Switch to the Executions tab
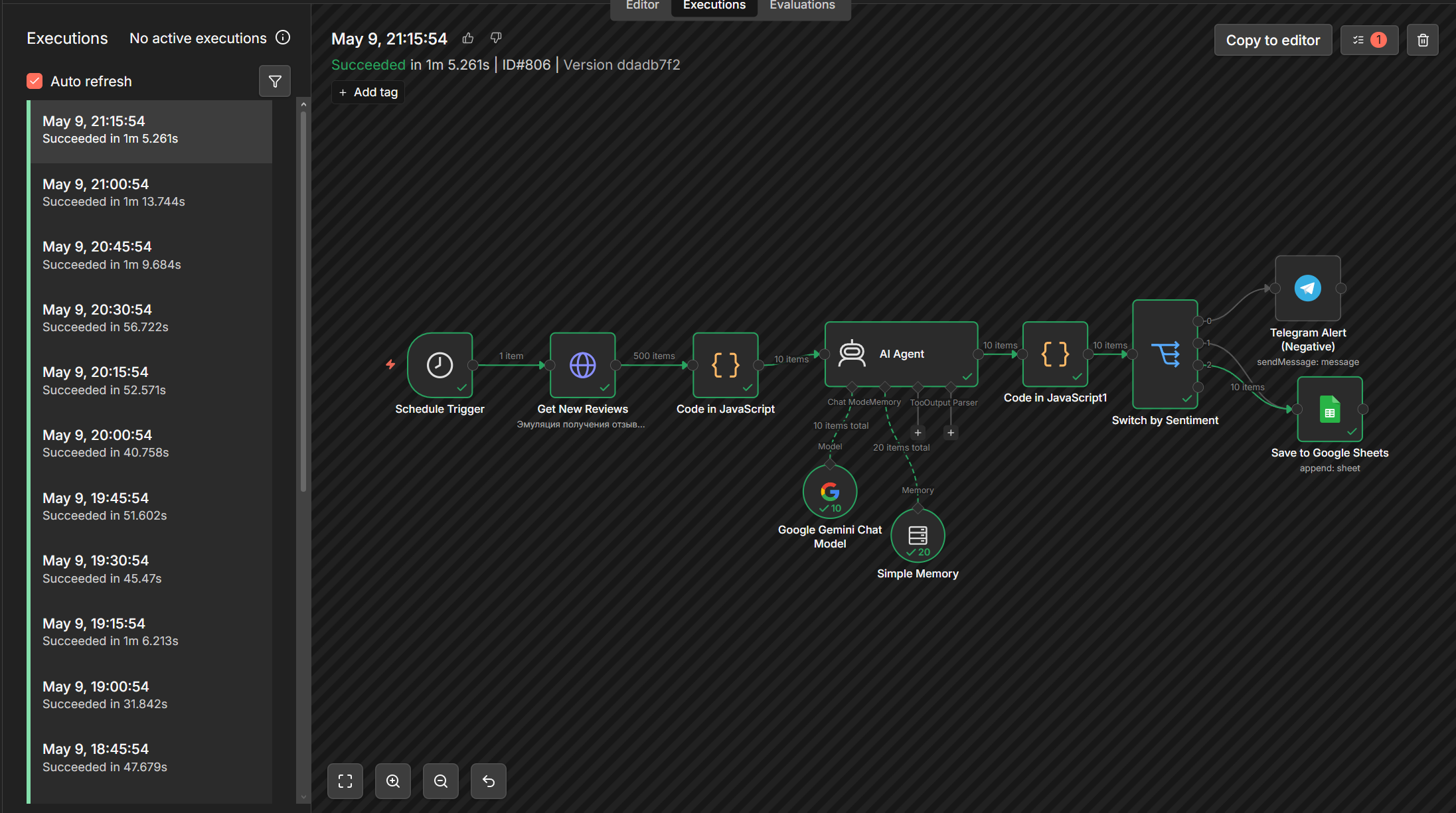Image resolution: width=1456 pixels, height=813 pixels. click(x=714, y=5)
